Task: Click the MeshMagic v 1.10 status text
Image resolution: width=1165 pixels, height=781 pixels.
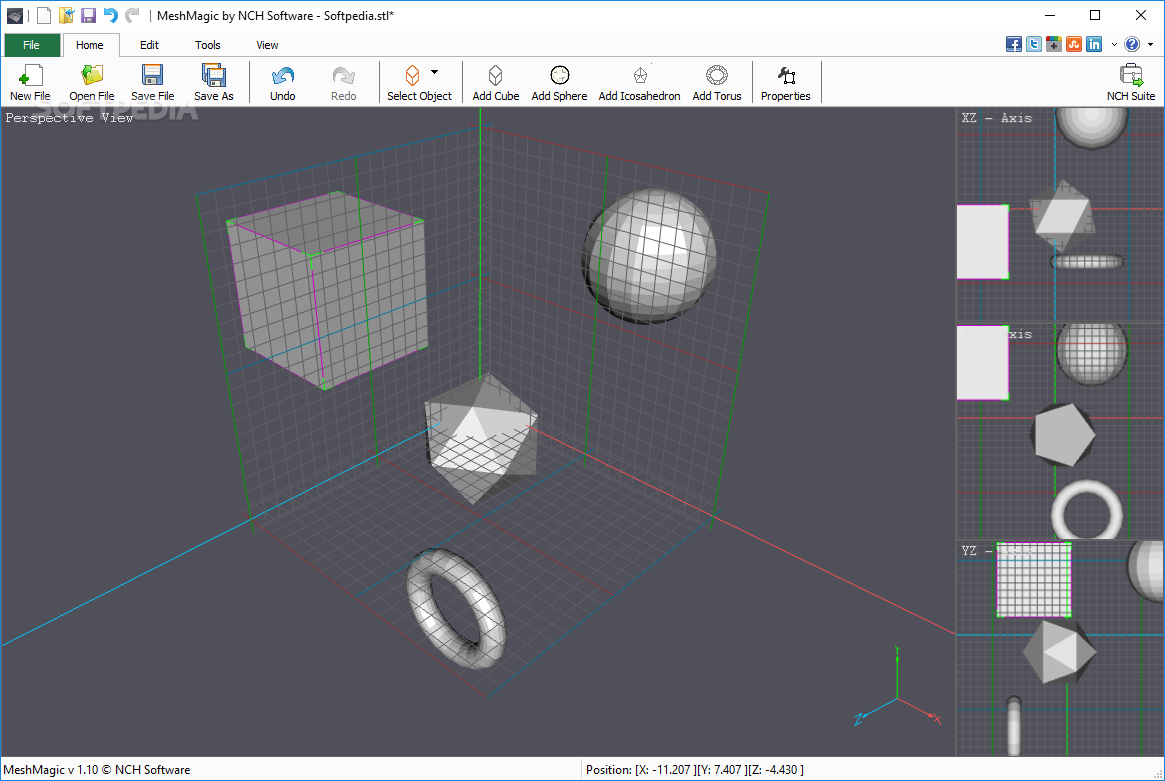Action: (x=97, y=770)
